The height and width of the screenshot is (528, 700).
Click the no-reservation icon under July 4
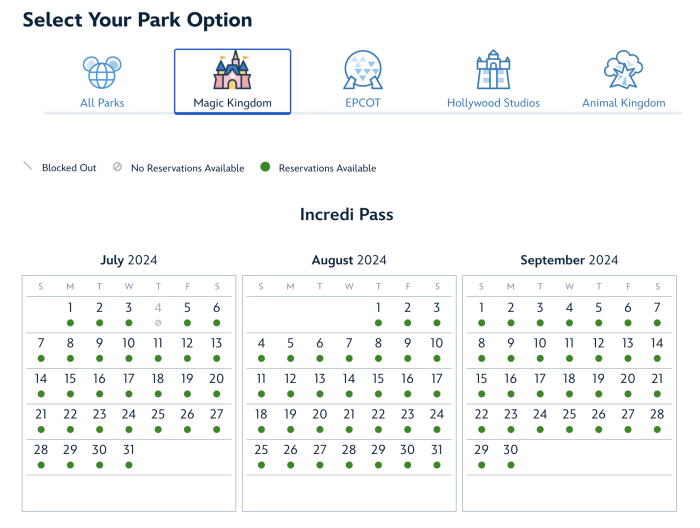pos(158,323)
